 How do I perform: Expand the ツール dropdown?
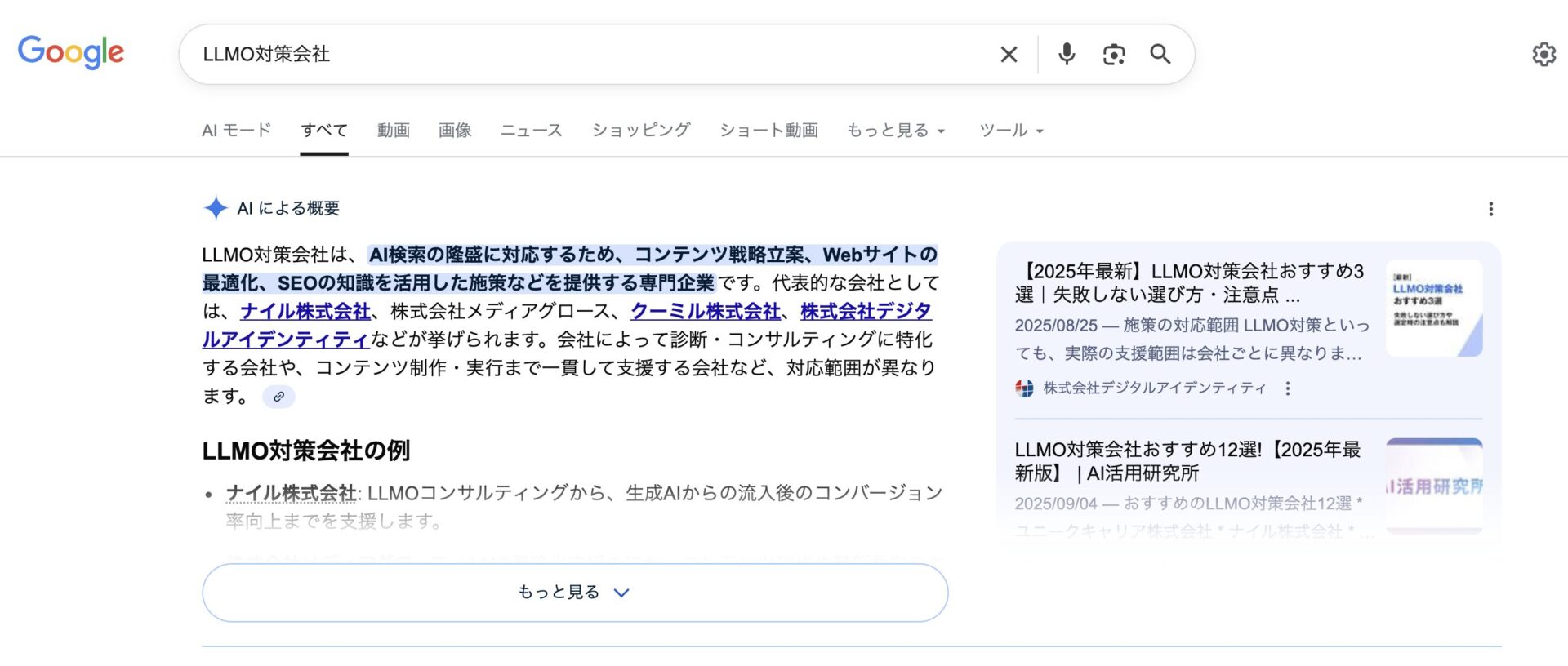point(1011,131)
